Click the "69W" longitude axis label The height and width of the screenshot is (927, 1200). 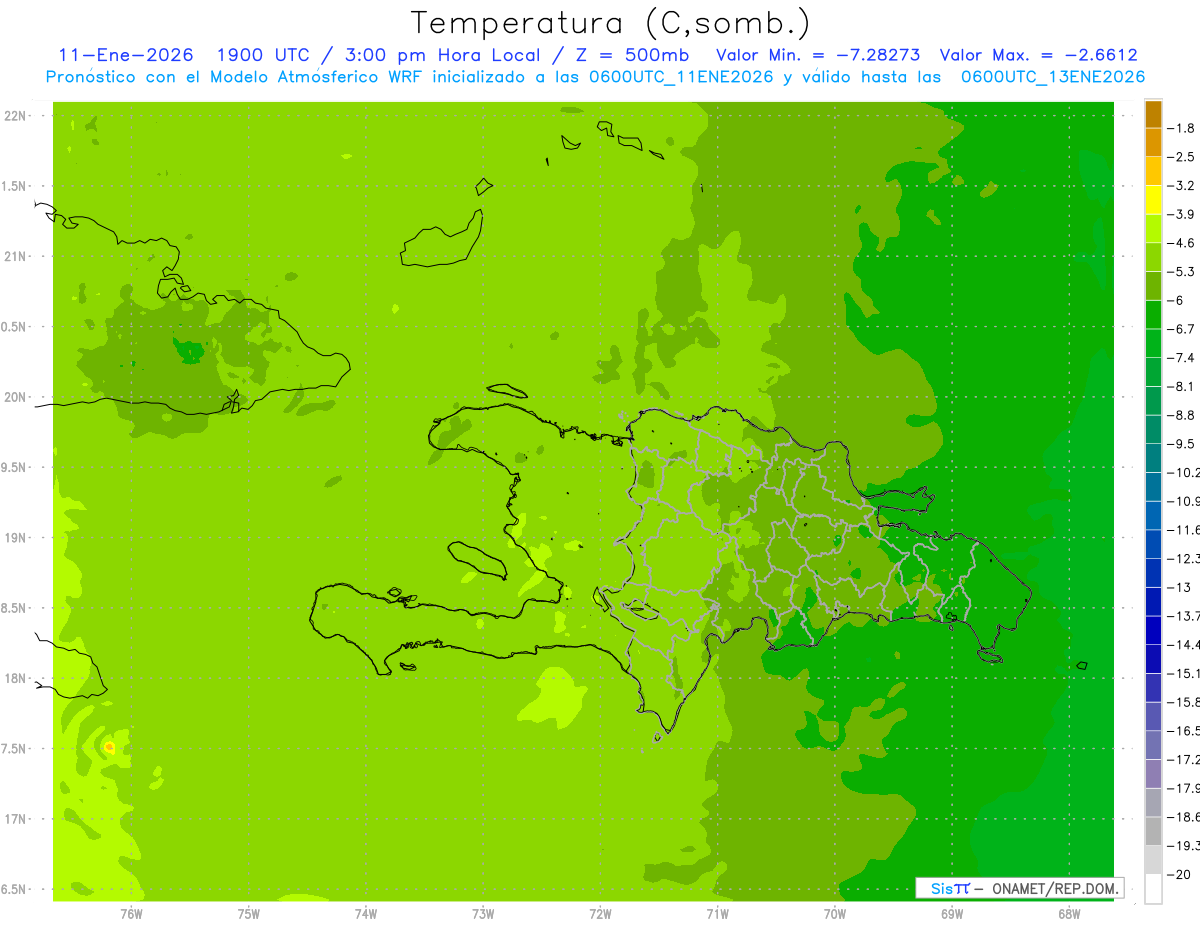click(952, 913)
